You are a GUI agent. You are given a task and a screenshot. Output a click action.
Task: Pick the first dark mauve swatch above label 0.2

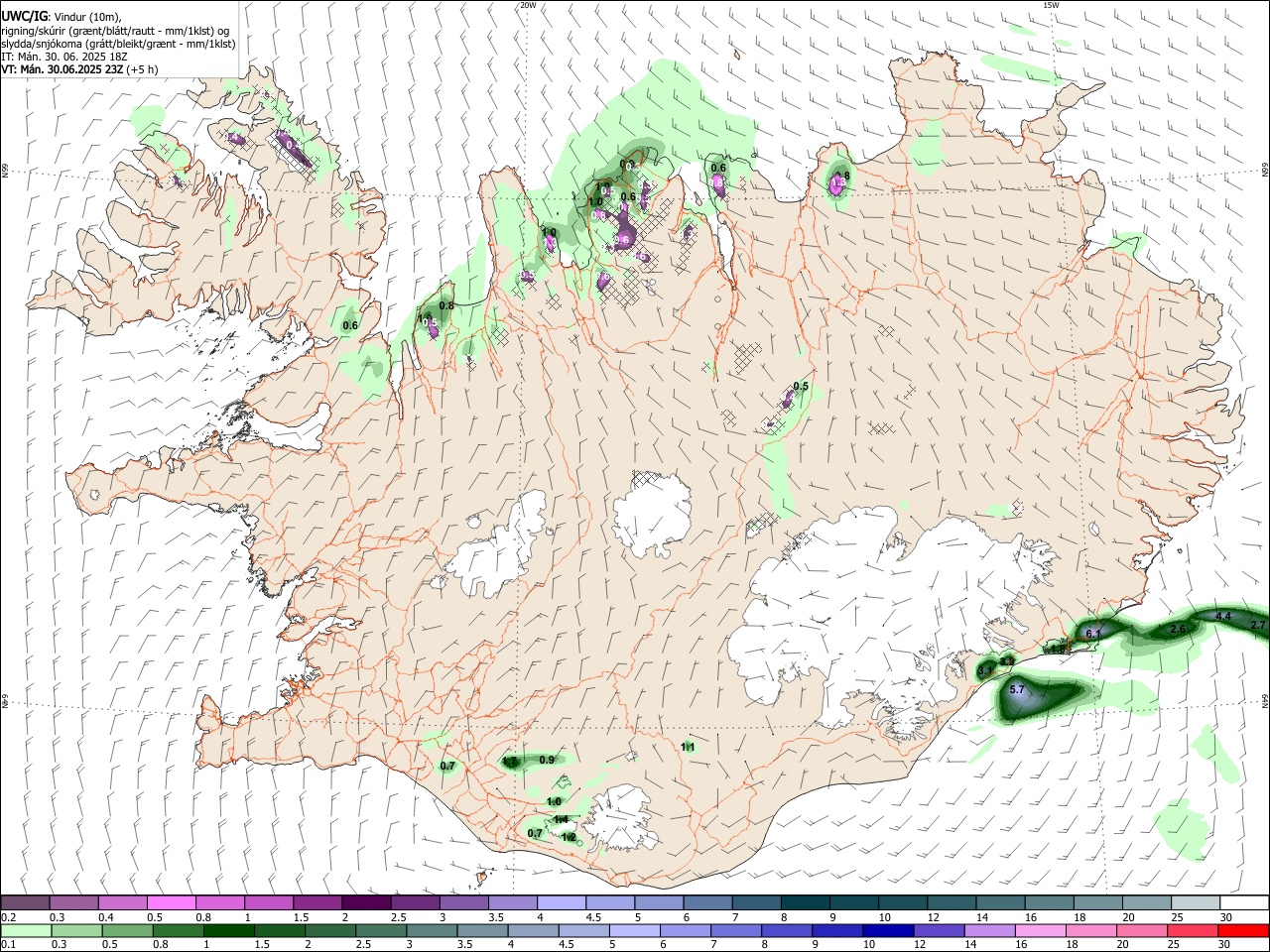click(25, 902)
